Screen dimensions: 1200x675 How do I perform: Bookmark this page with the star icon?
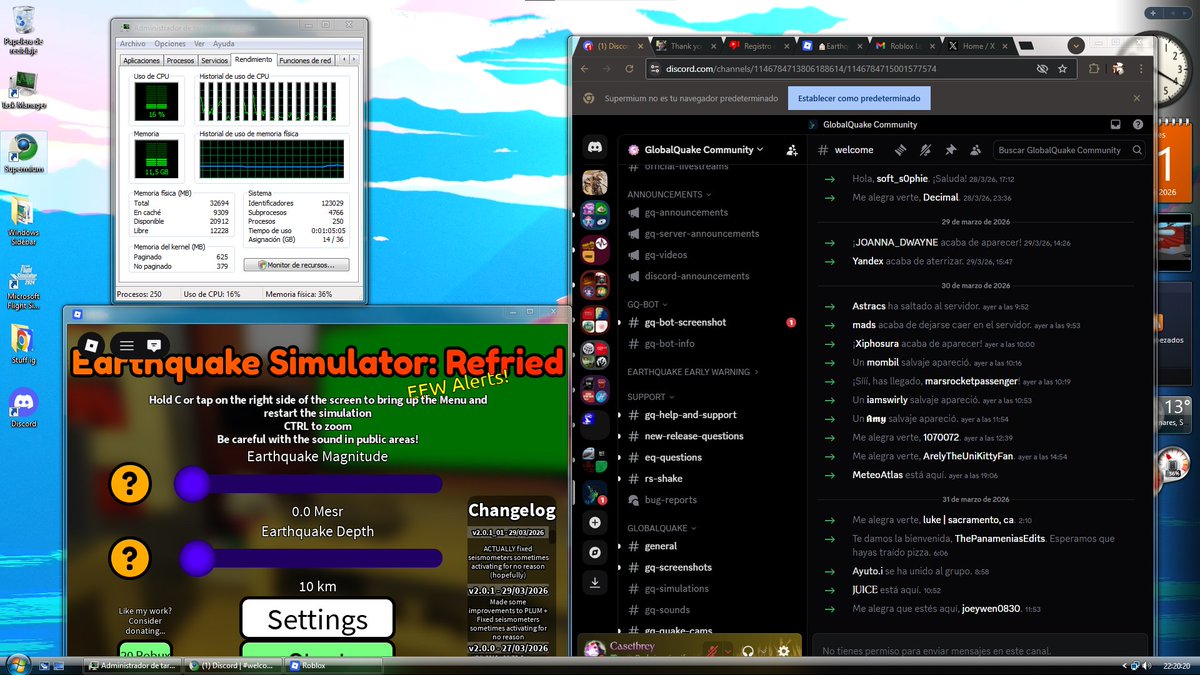tap(1062, 69)
